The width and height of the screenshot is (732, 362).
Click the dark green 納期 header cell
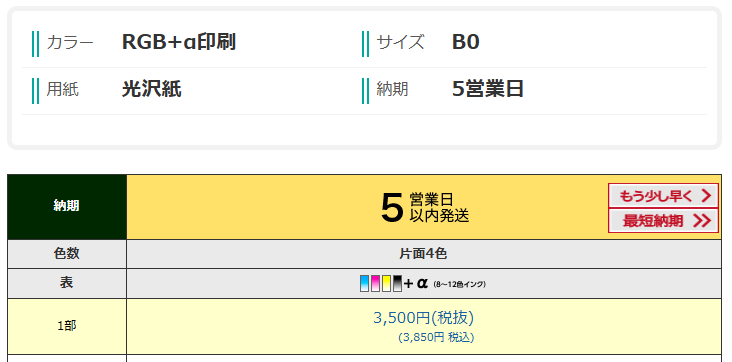67,207
